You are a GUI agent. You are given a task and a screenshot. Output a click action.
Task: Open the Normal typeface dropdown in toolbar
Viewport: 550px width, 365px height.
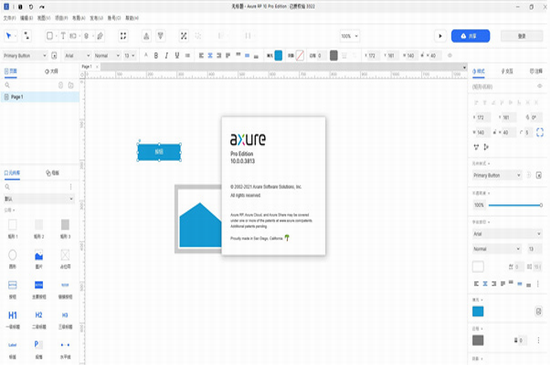[x=107, y=55]
